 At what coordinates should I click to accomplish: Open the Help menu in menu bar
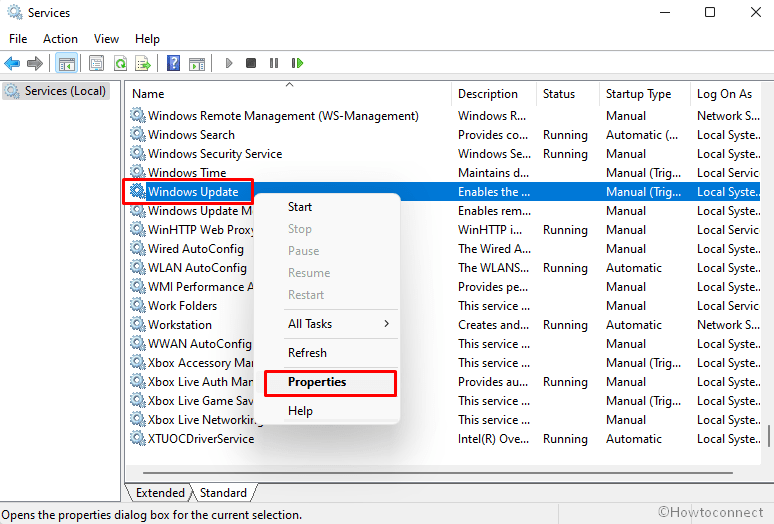coord(148,39)
